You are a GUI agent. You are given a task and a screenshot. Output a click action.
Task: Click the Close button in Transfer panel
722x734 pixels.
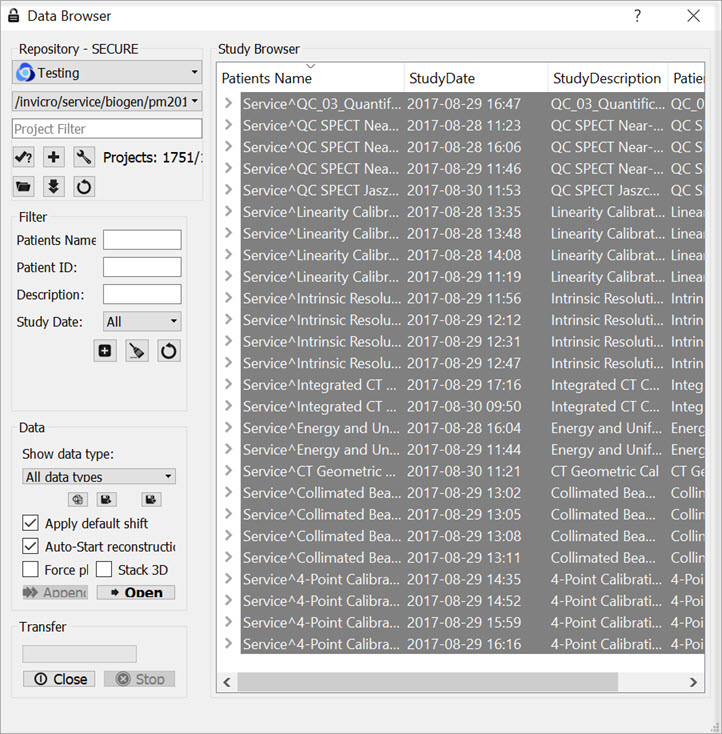point(59,679)
